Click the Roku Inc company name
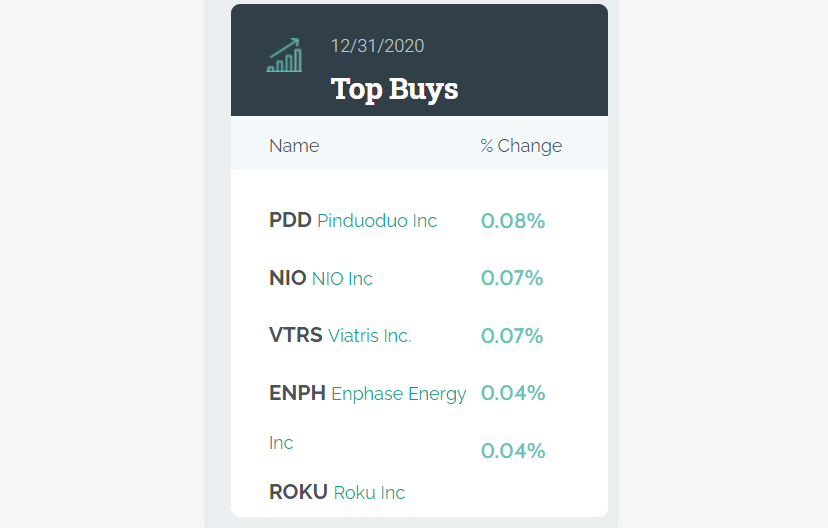Screen dimensions: 828x528 [x=369, y=492]
